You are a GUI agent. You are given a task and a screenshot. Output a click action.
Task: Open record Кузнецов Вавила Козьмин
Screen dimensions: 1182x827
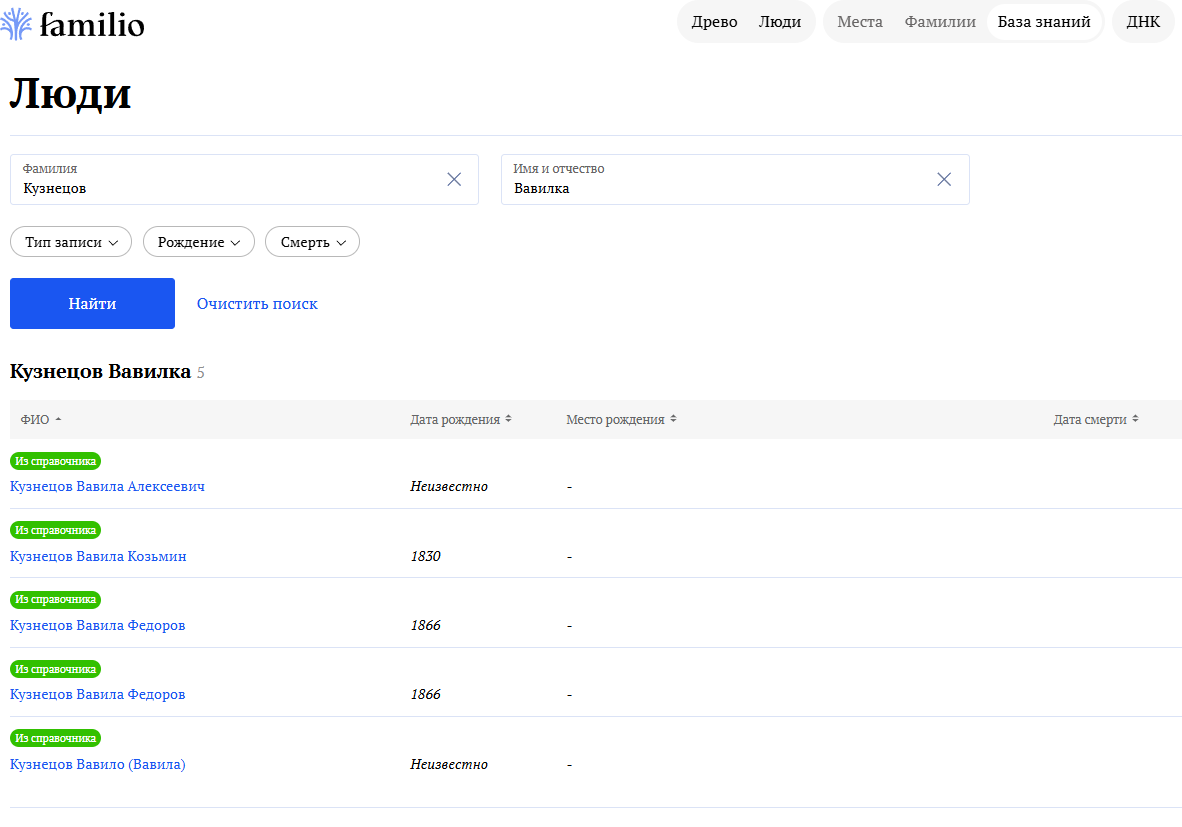98,556
